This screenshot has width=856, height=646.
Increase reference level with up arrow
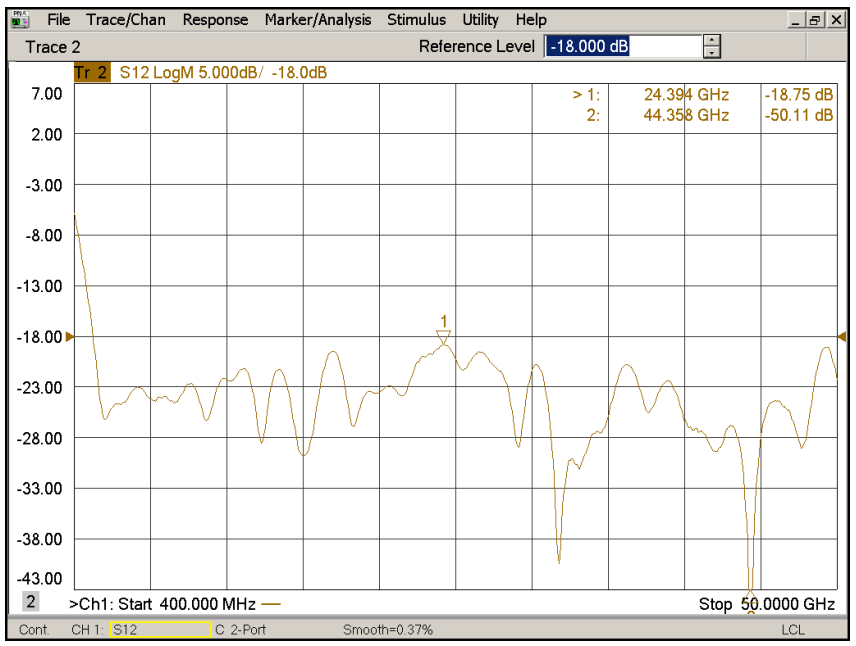click(711, 41)
